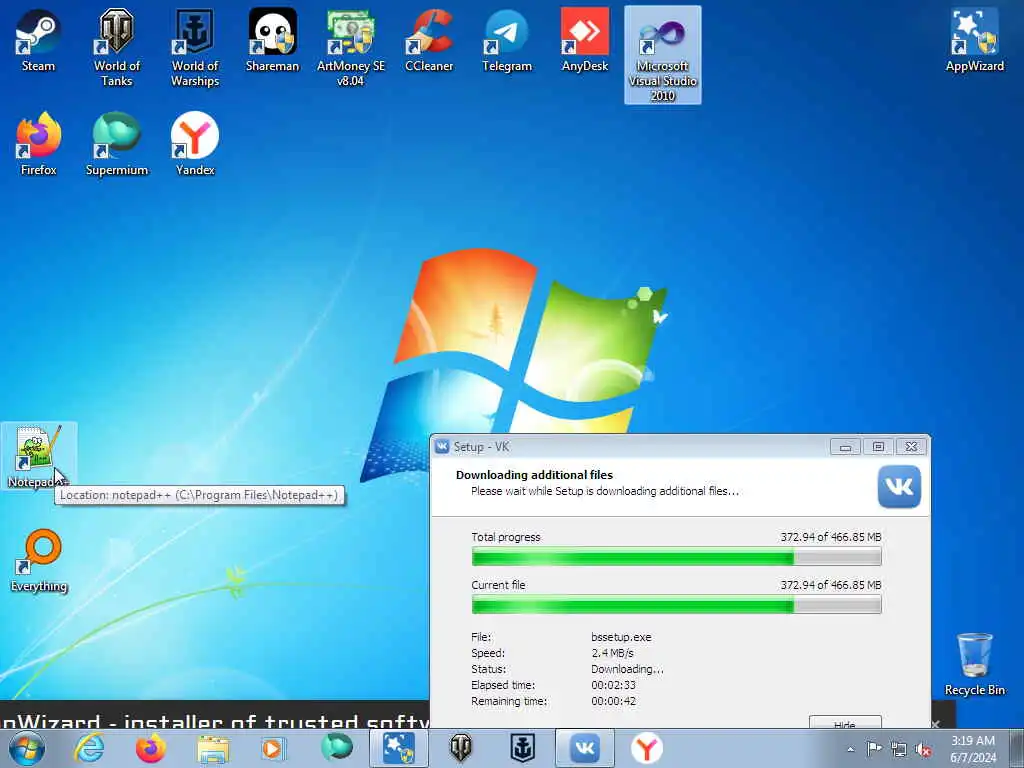Click the Show desktop strip on taskbar

pos(1017,748)
